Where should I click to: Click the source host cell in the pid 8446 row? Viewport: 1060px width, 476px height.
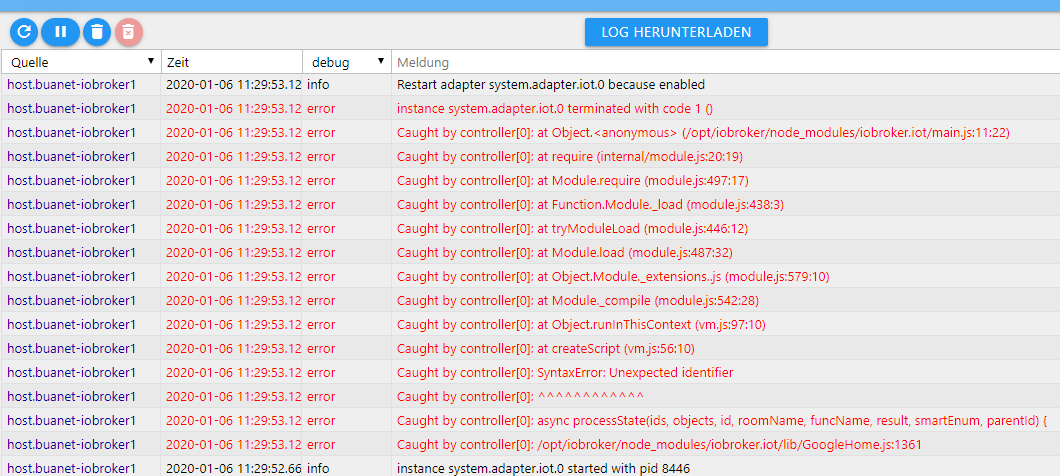pyautogui.click(x=81, y=468)
